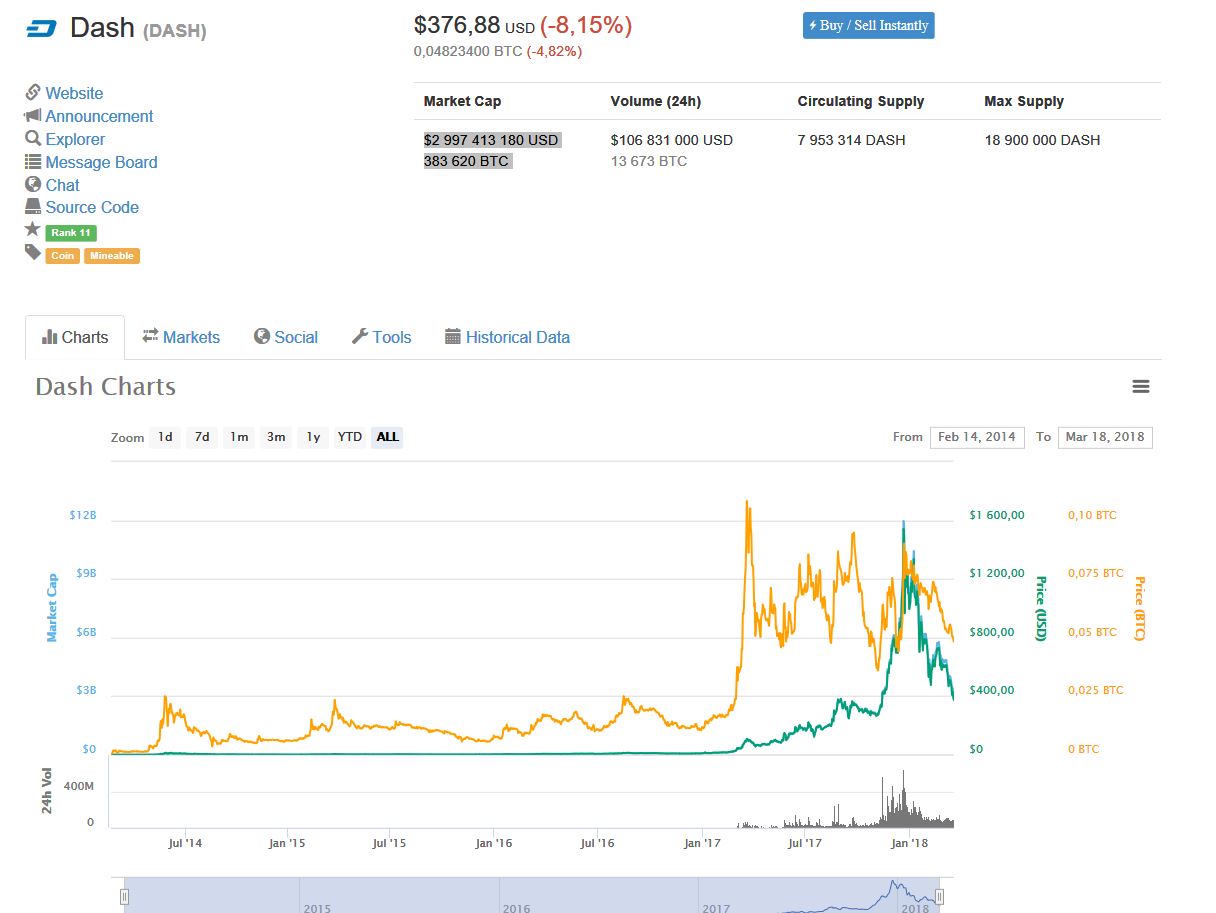Select the 7d zoom range
This screenshot has width=1216, height=913.
202,437
